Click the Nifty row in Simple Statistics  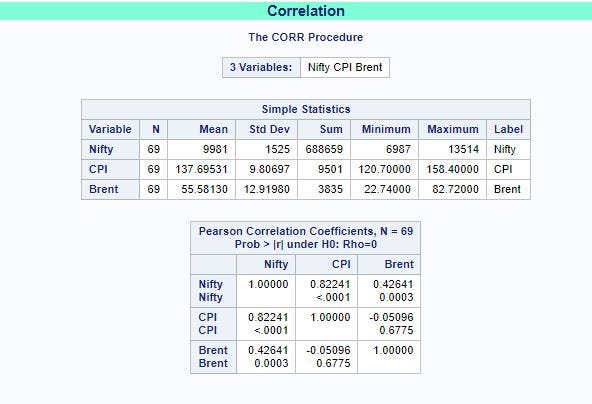(306, 149)
